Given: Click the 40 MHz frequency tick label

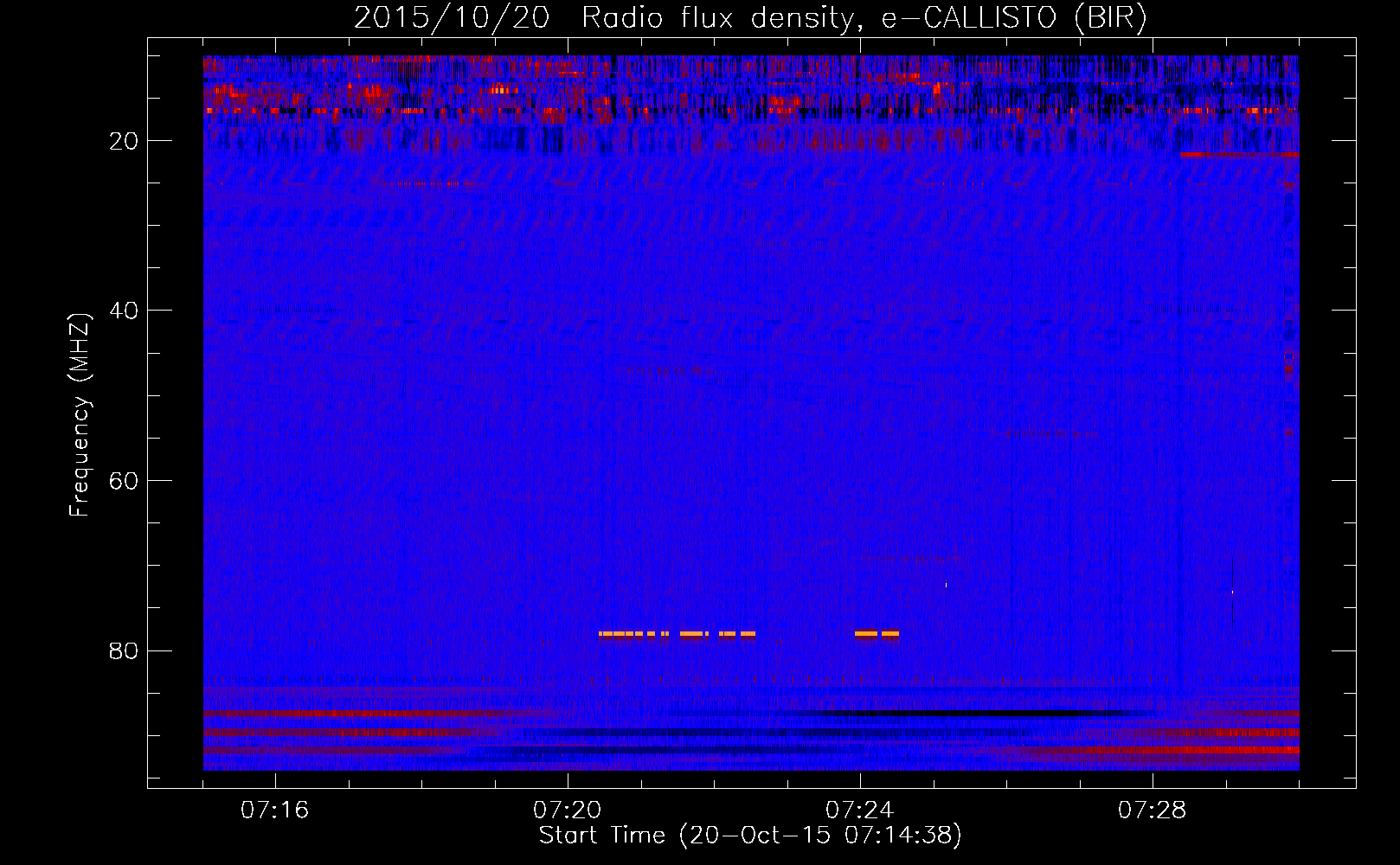Looking at the screenshot, I should click(x=125, y=311).
